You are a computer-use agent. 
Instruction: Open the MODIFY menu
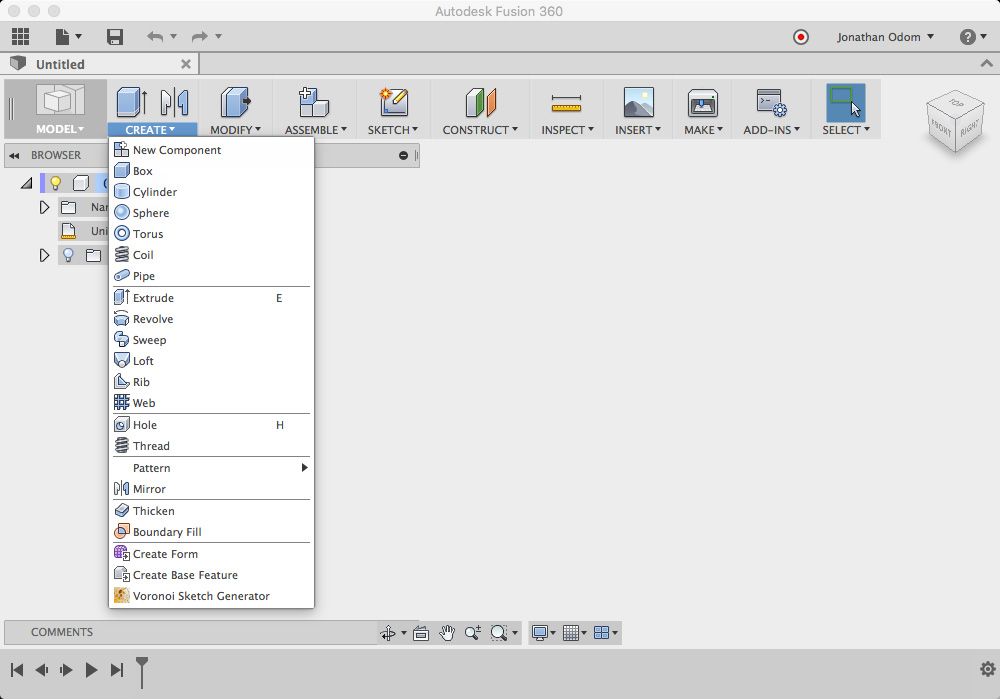pos(235,129)
